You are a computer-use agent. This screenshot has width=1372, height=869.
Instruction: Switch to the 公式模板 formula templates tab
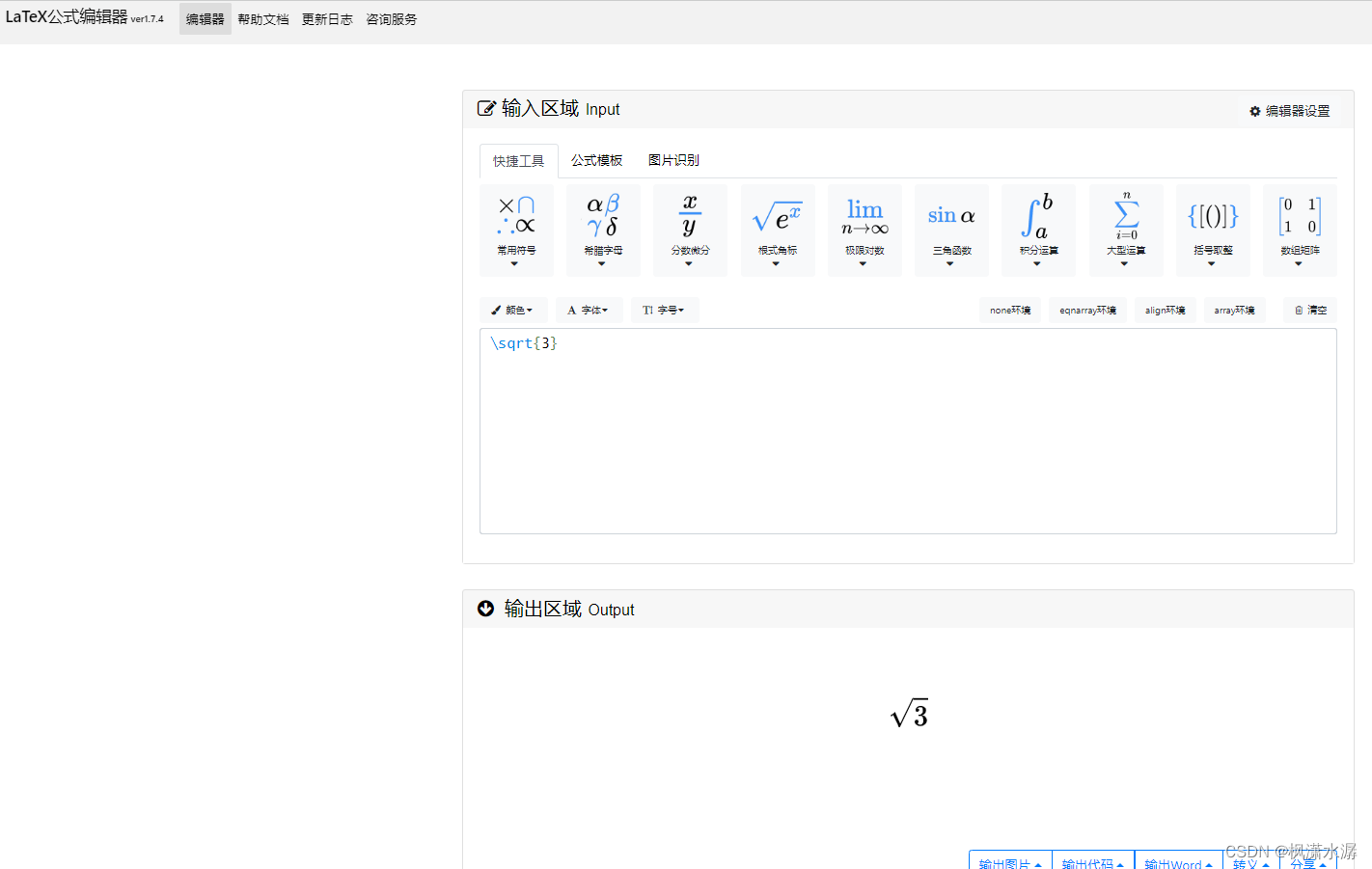point(596,160)
